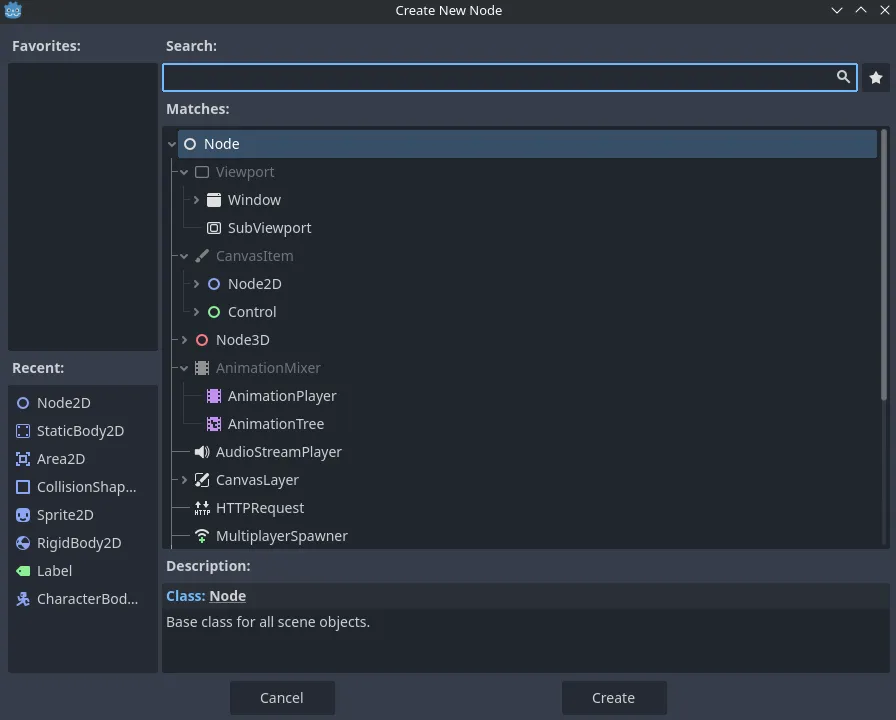This screenshot has width=896, height=720.
Task: Expand the Node2D tree item
Action: pyautogui.click(x=196, y=283)
